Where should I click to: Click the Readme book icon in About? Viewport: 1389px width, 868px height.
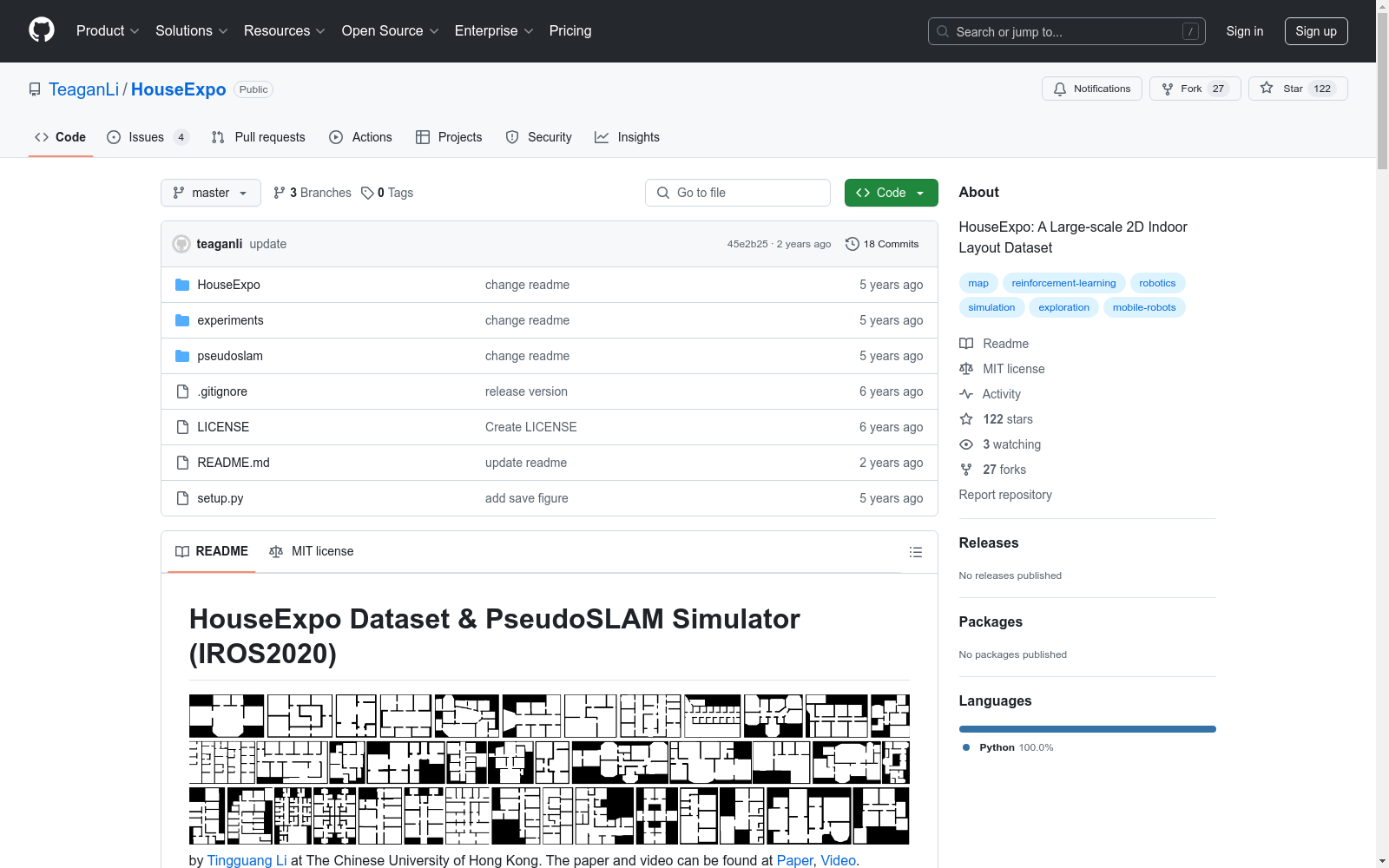(x=966, y=344)
